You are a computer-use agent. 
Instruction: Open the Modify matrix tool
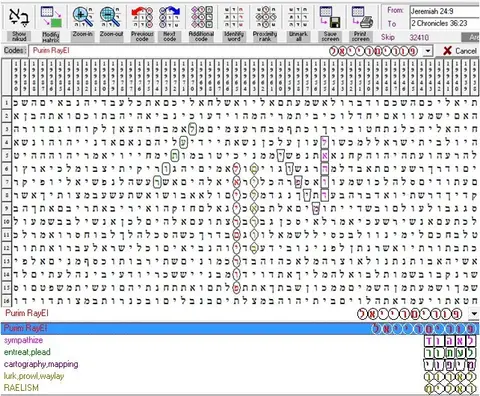(x=51, y=17)
